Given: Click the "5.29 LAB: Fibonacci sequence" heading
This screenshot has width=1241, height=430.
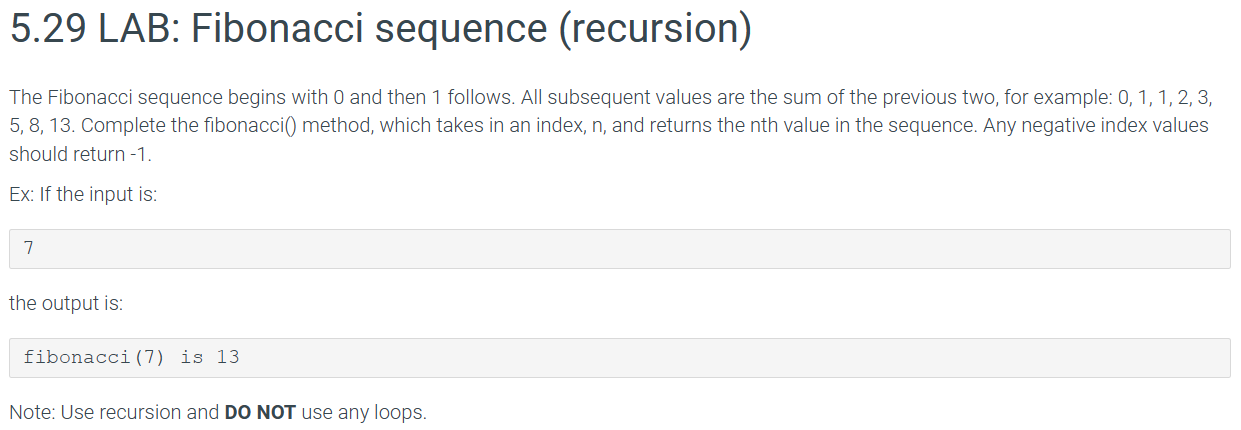Looking at the screenshot, I should point(275,31).
